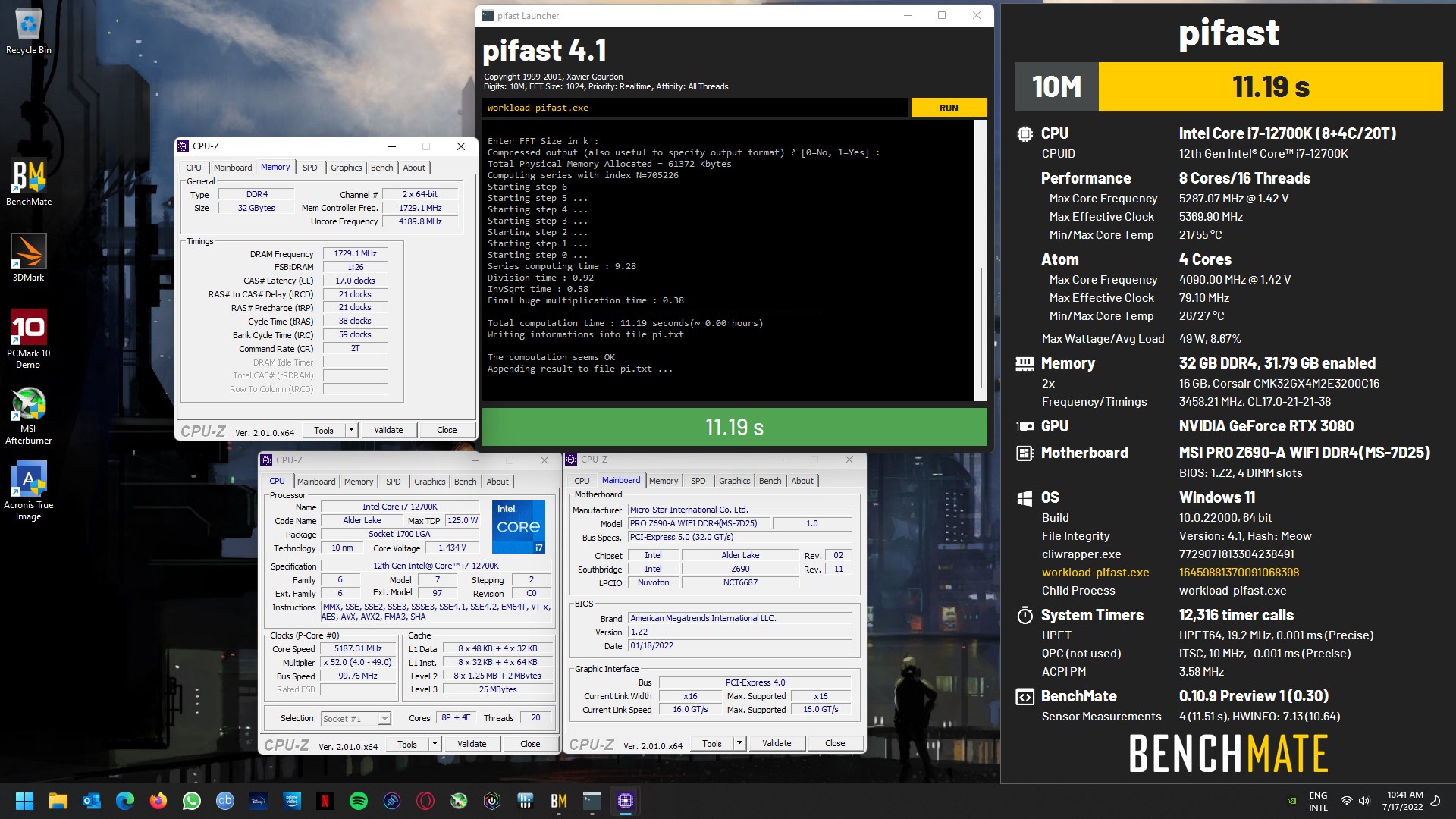Click Core Speed value 5187.31 MHz
1456x819 pixels.
pyautogui.click(x=358, y=648)
